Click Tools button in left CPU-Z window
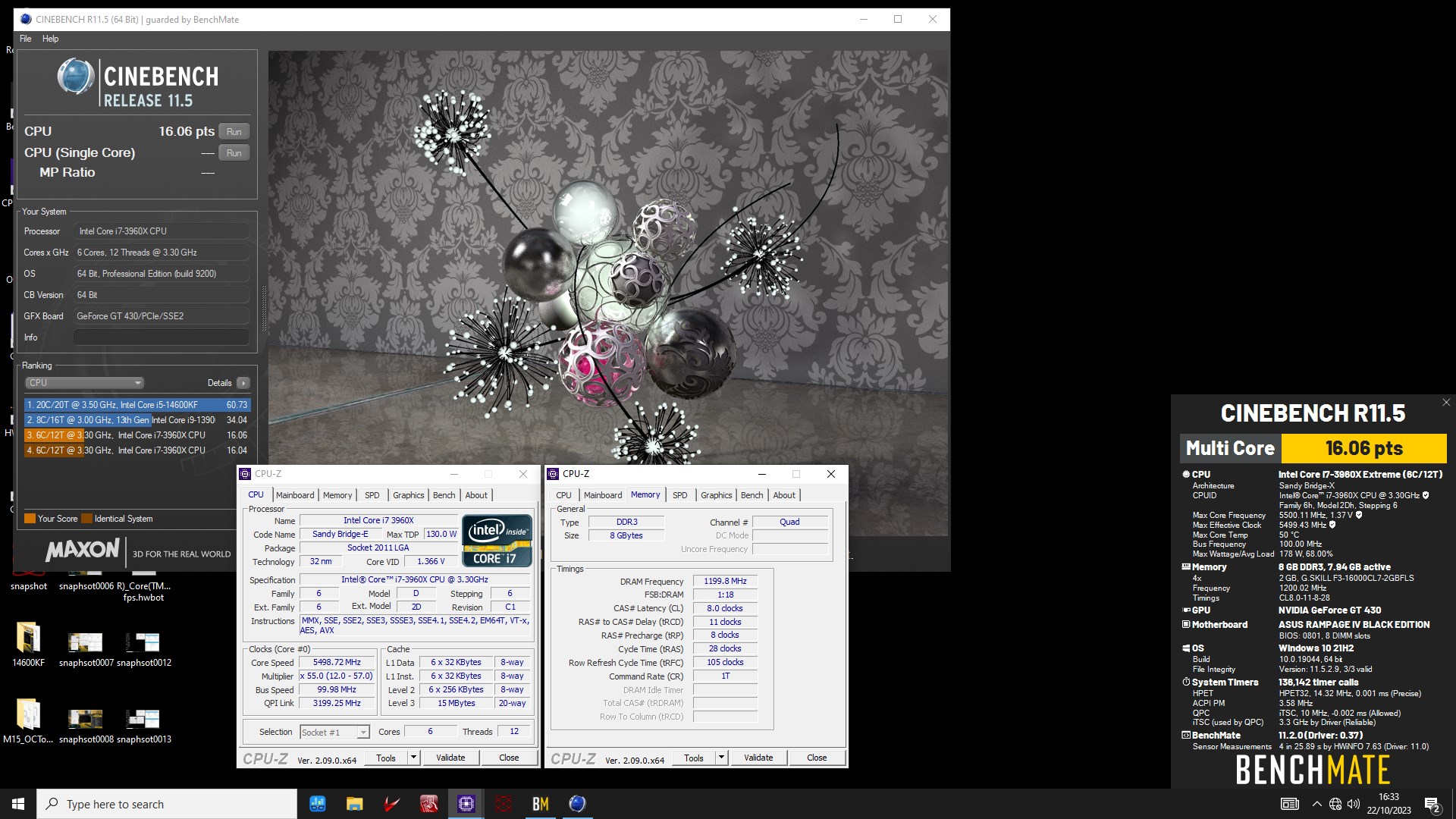Image resolution: width=1456 pixels, height=819 pixels. coord(385,758)
